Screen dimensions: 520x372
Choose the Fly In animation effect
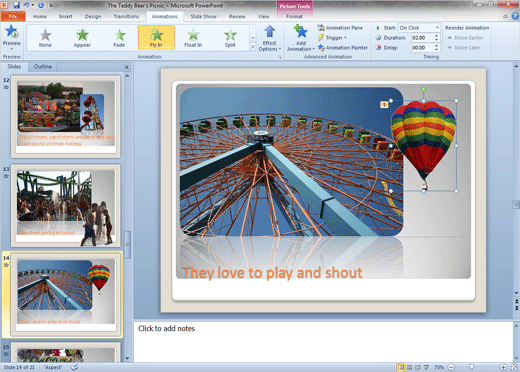tap(156, 38)
